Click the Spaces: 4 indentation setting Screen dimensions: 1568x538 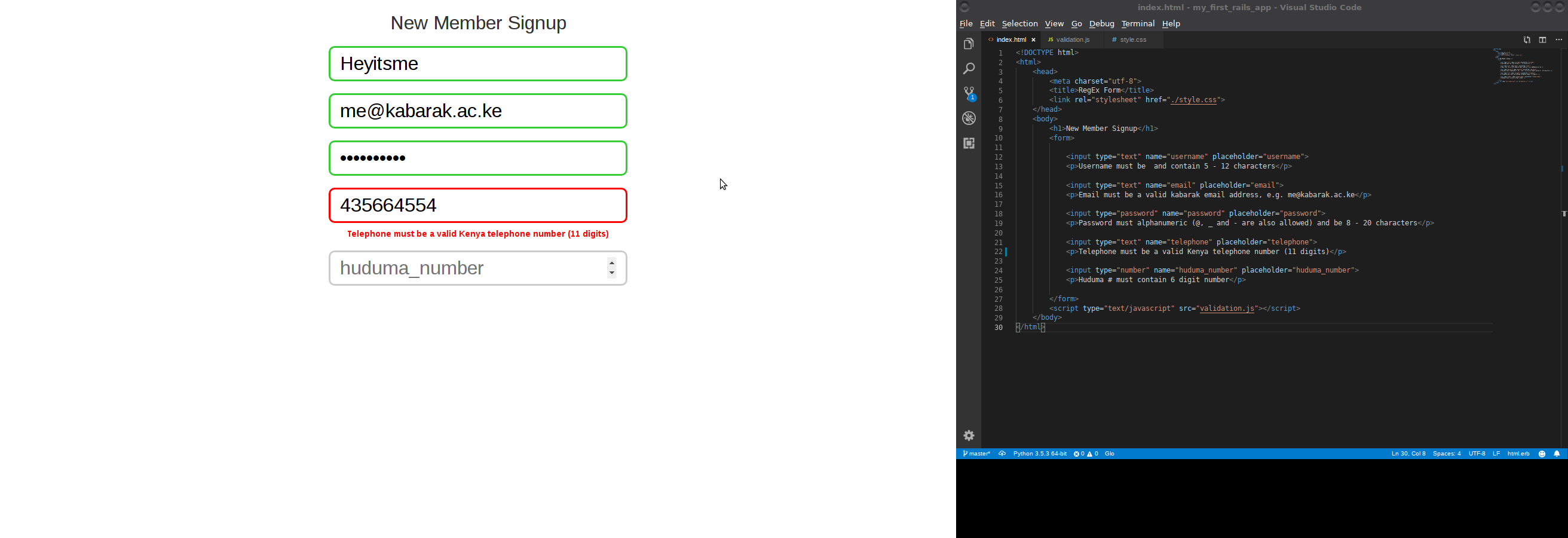1446,454
